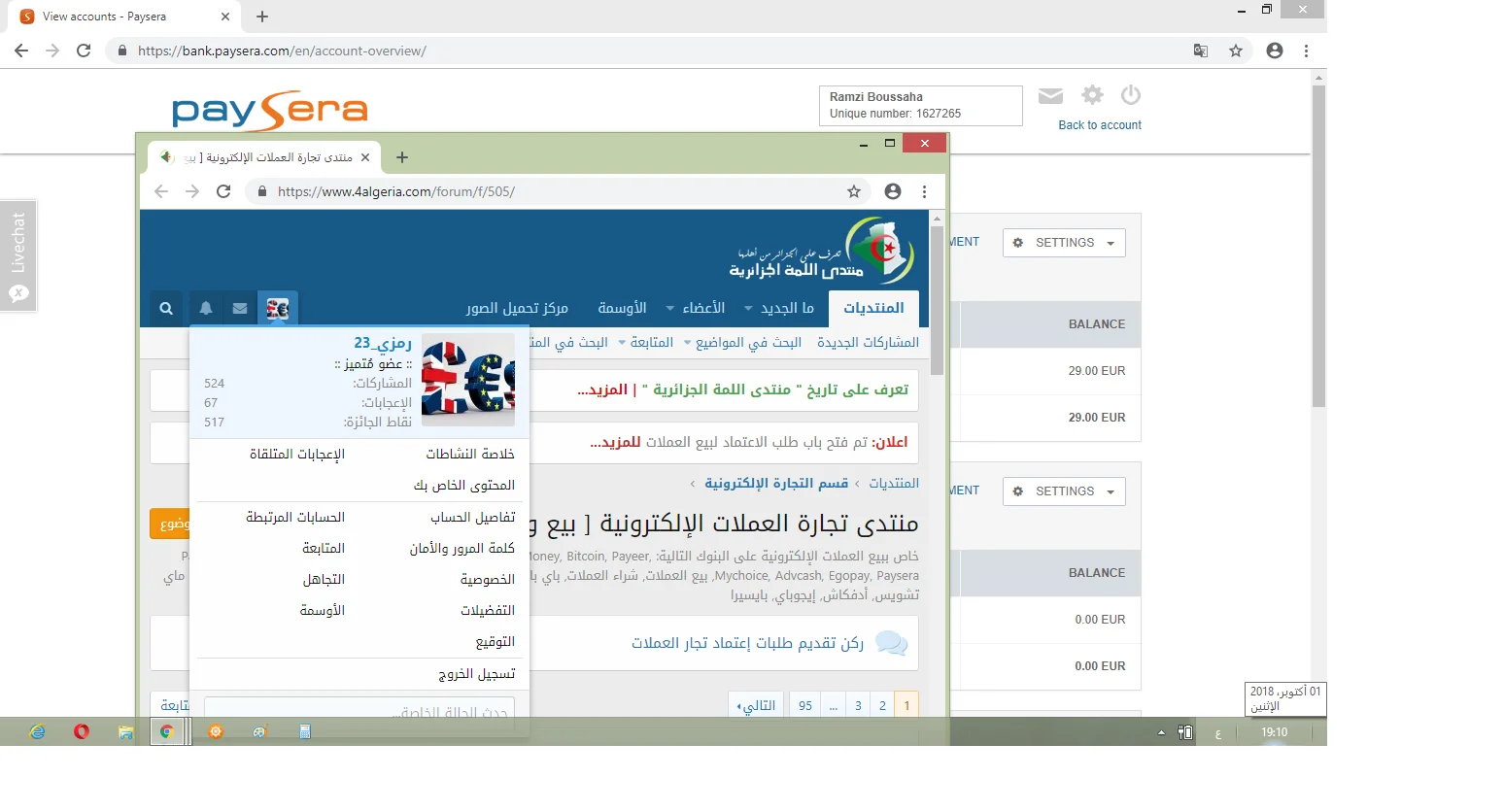Open forum window profile icon
Viewport: 1504px width, 812px height.
coord(893,191)
